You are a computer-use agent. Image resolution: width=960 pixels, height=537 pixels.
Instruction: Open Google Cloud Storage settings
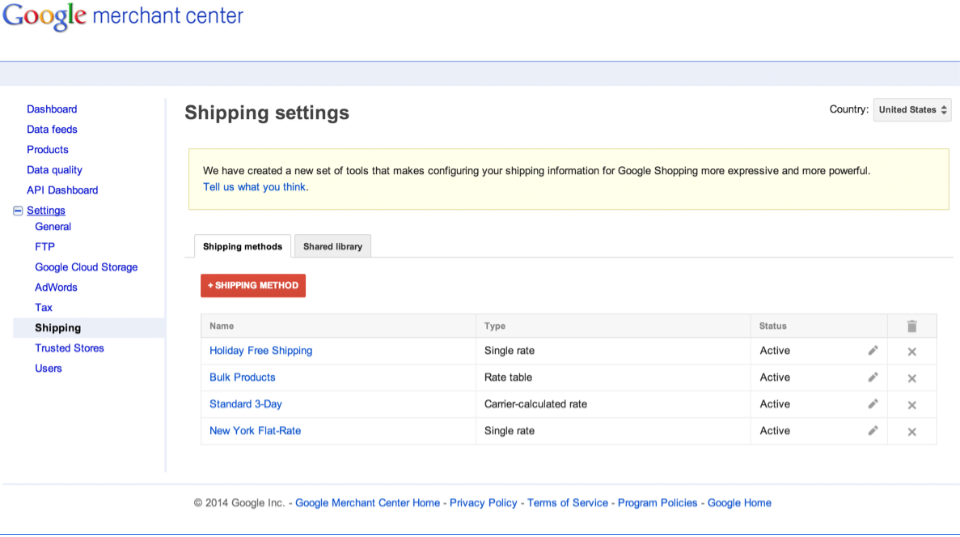click(x=86, y=267)
